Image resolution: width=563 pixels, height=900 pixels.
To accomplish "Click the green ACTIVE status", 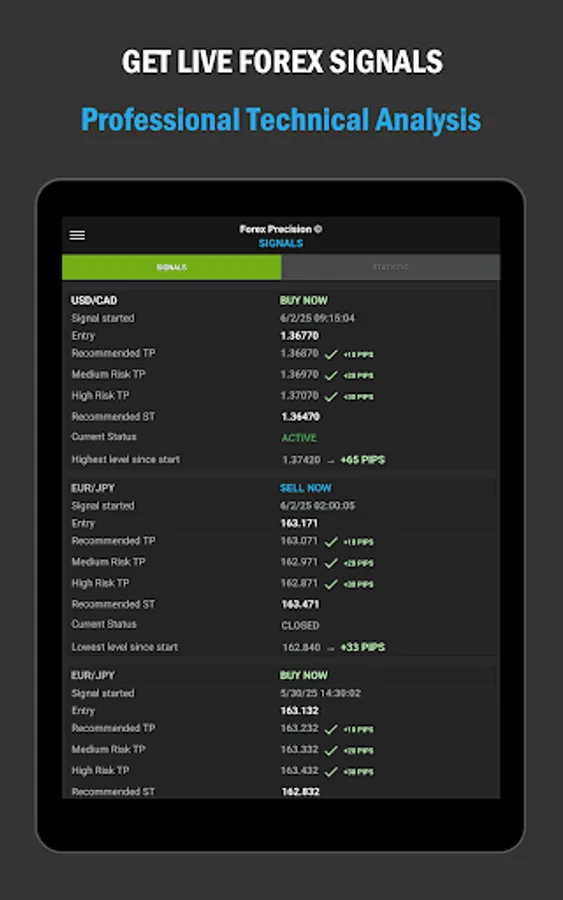I will click(x=299, y=438).
